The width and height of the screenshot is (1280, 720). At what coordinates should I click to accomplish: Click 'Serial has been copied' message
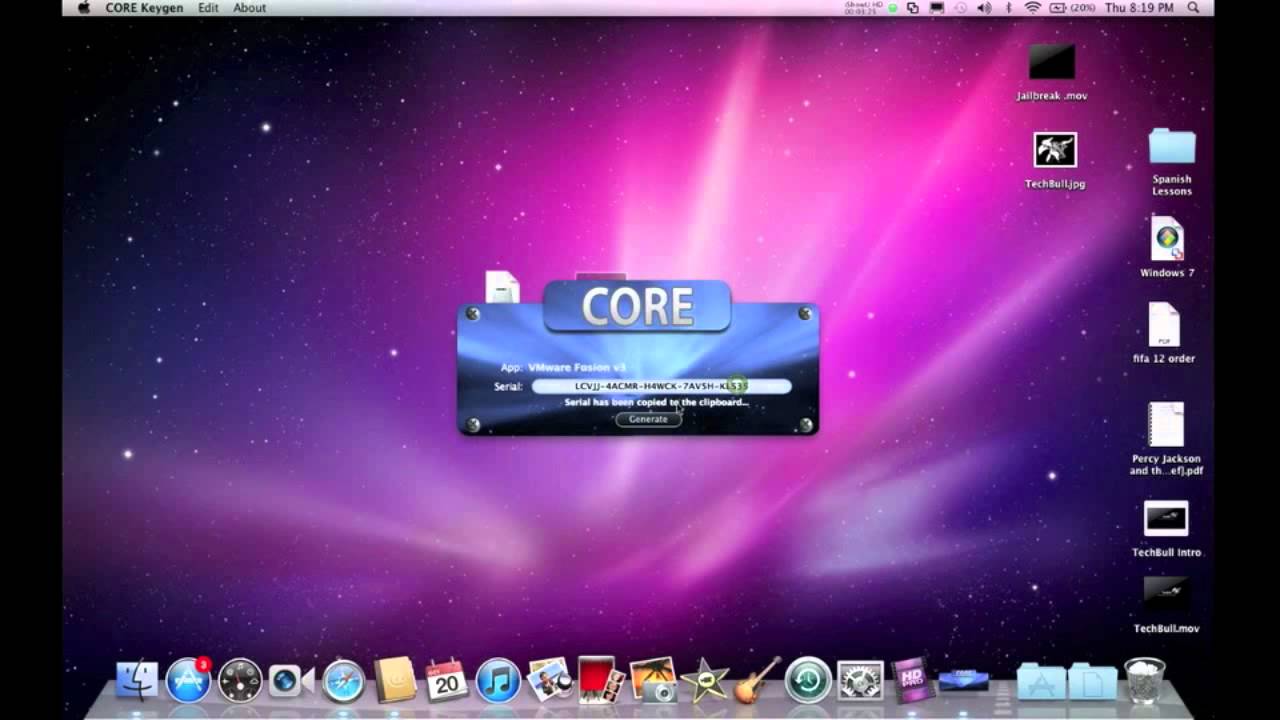[x=656, y=402]
